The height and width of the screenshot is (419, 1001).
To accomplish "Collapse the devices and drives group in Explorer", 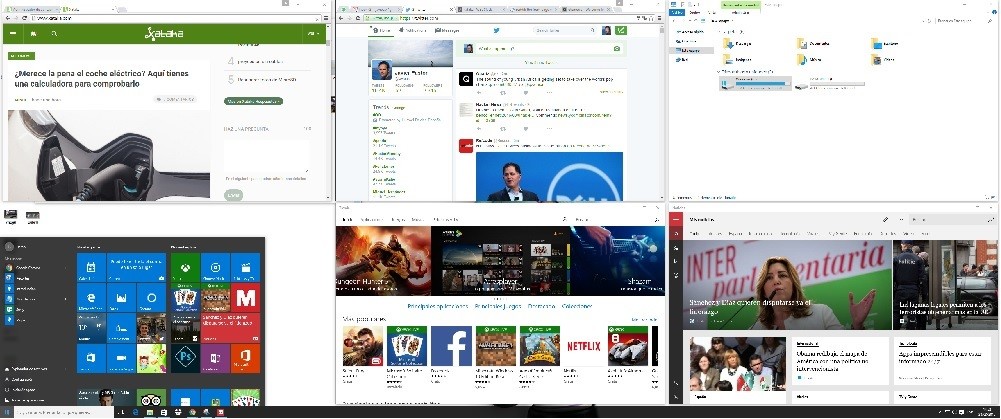I will [x=719, y=72].
